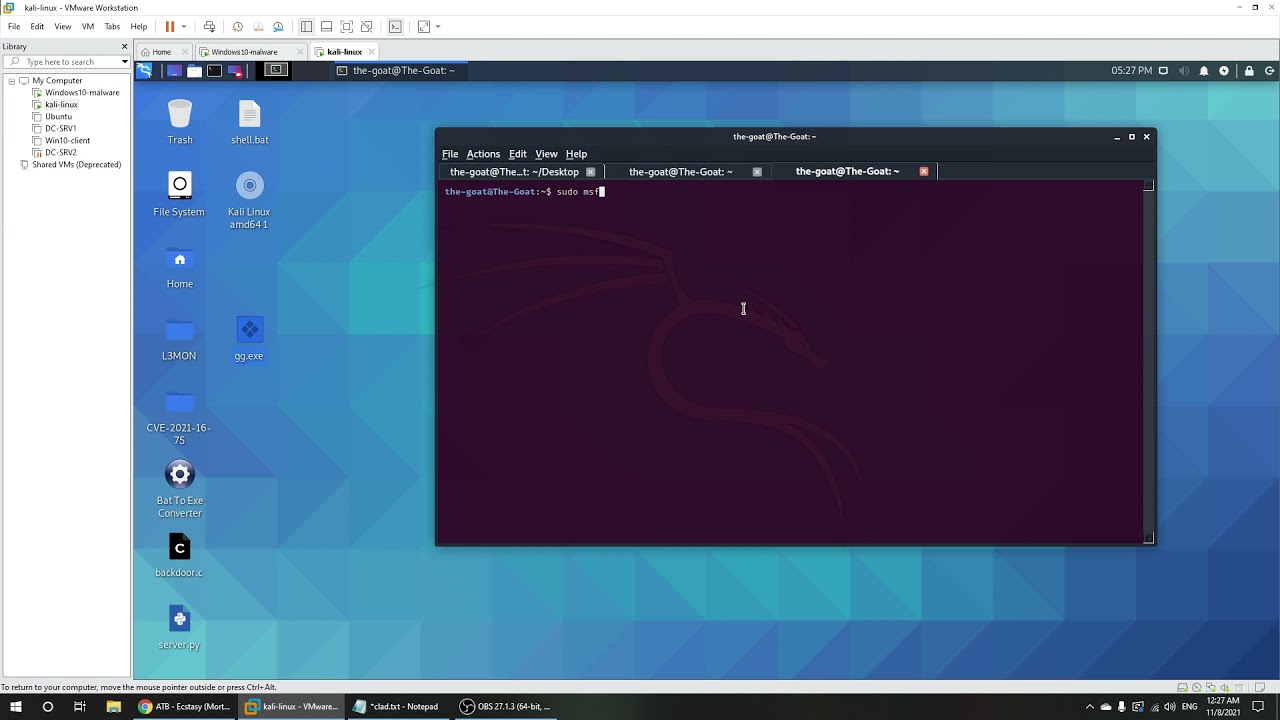This screenshot has width=1280, height=720.
Task: Click the stretch guest toolbar icon
Action: click(424, 27)
